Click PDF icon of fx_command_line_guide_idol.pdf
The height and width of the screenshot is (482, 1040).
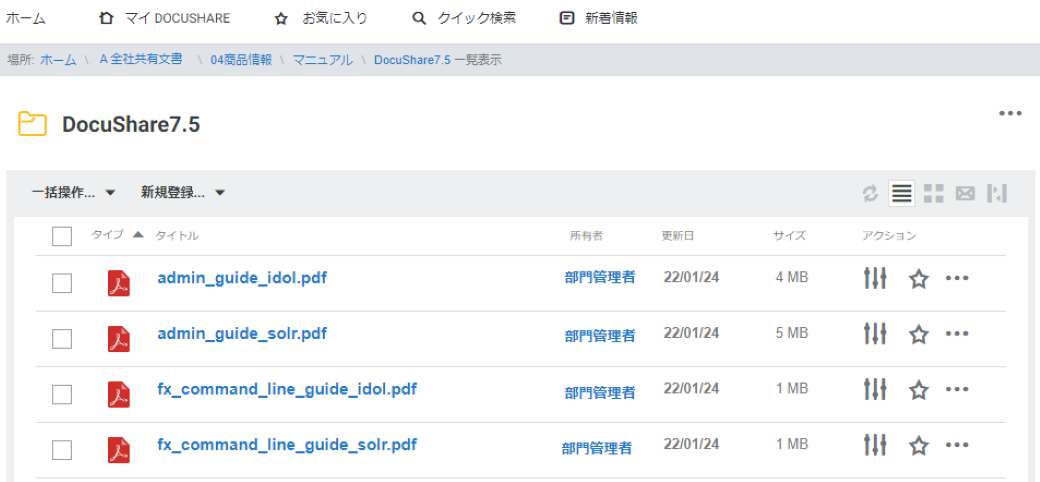click(x=119, y=394)
